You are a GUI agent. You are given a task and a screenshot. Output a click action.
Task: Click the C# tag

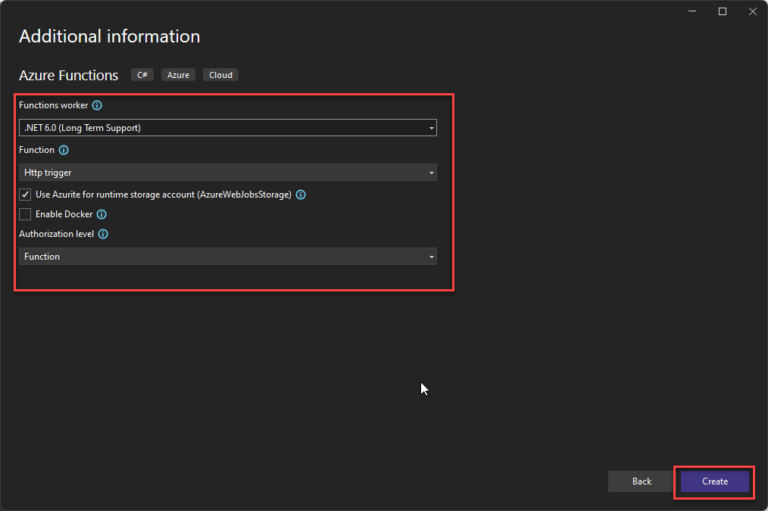141,75
